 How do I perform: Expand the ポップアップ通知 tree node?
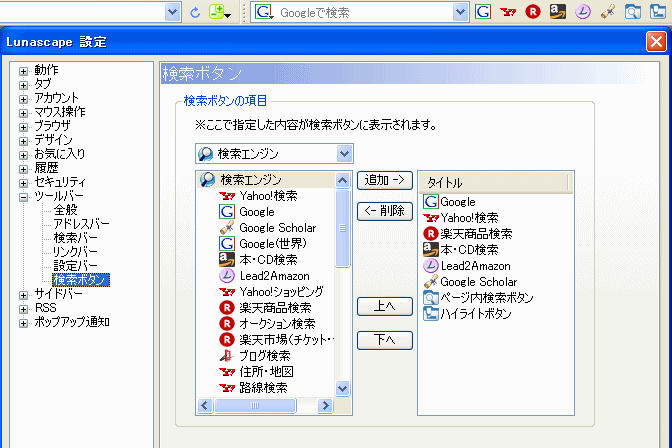(x=24, y=323)
